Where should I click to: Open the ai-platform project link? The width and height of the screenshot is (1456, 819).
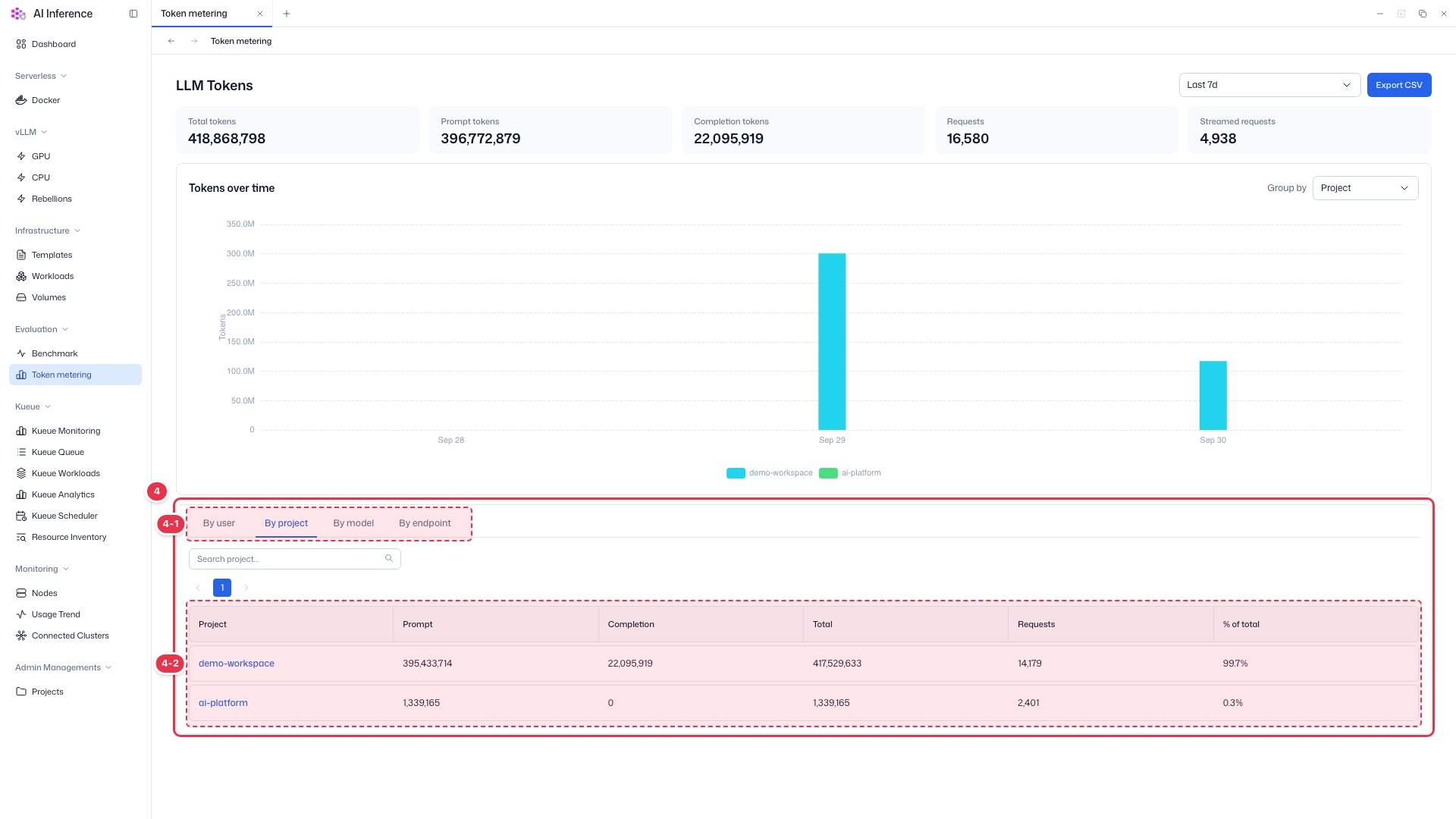pyautogui.click(x=223, y=703)
